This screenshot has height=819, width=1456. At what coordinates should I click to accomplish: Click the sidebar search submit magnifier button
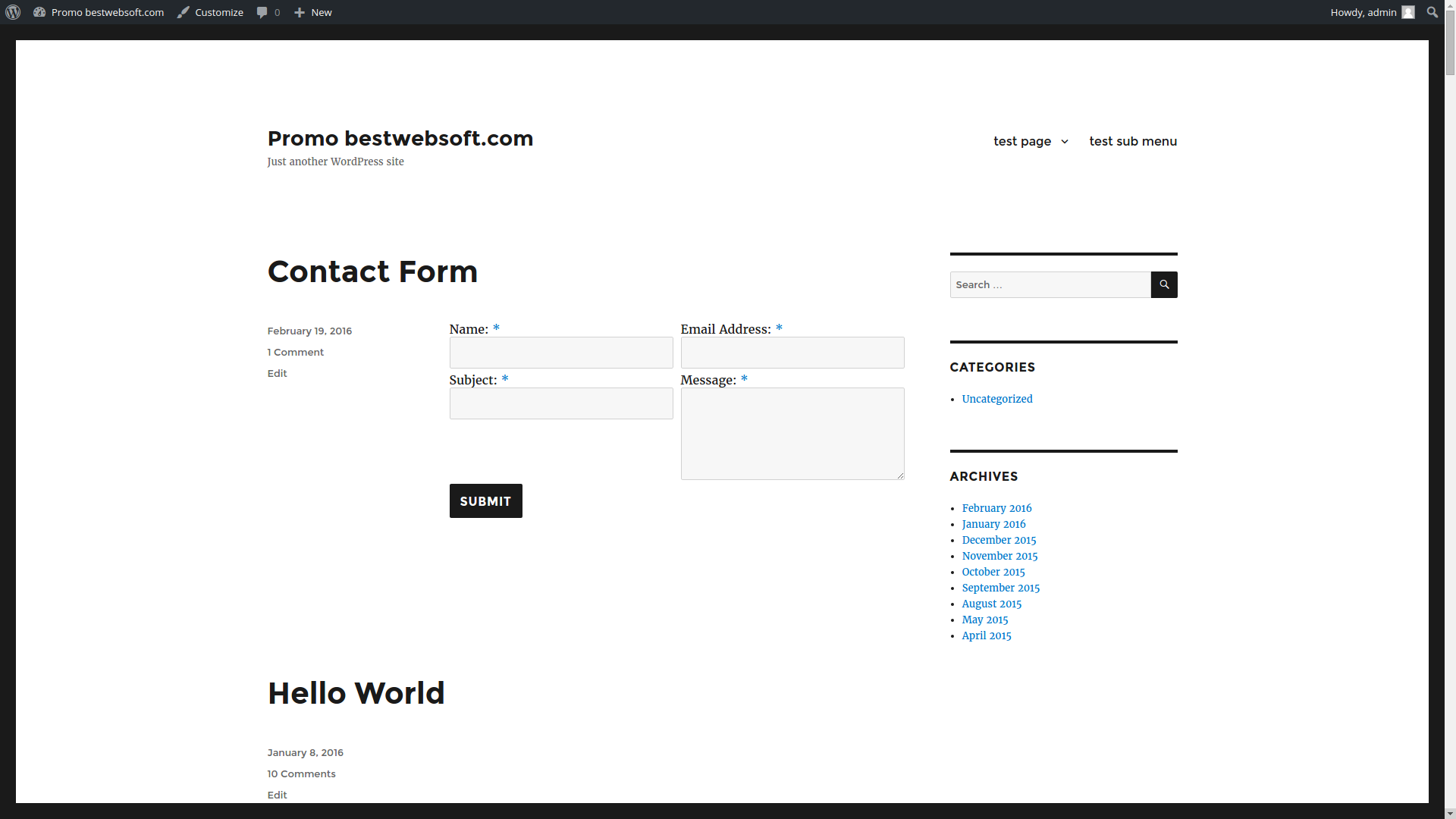[x=1164, y=284]
